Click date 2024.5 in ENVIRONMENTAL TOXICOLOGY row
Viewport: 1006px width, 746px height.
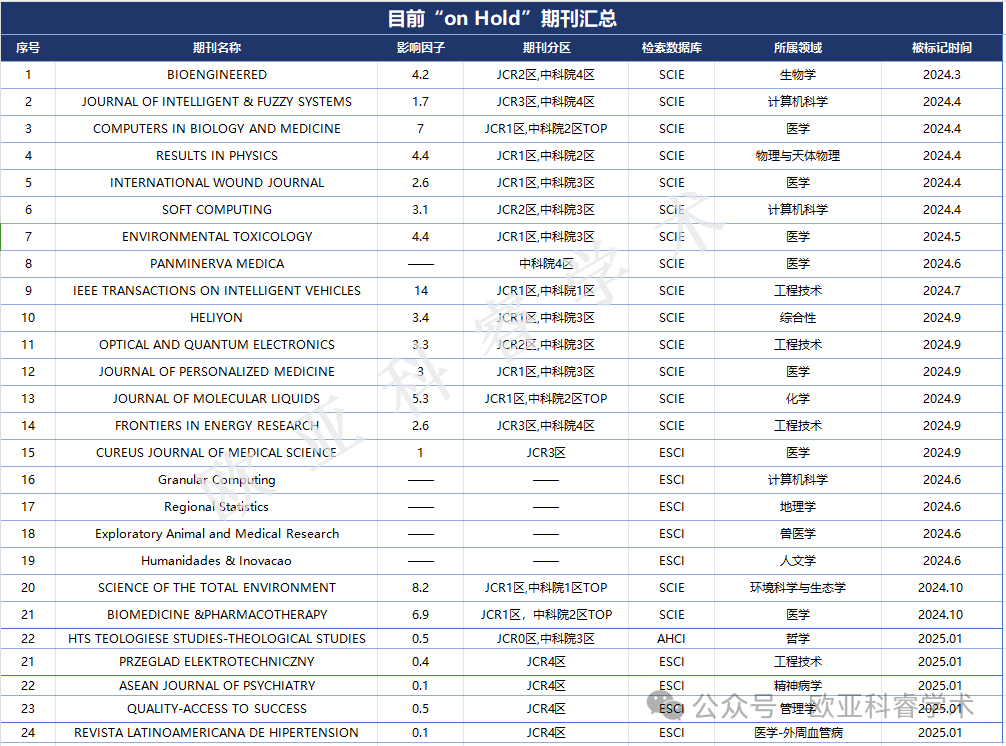[942, 236]
